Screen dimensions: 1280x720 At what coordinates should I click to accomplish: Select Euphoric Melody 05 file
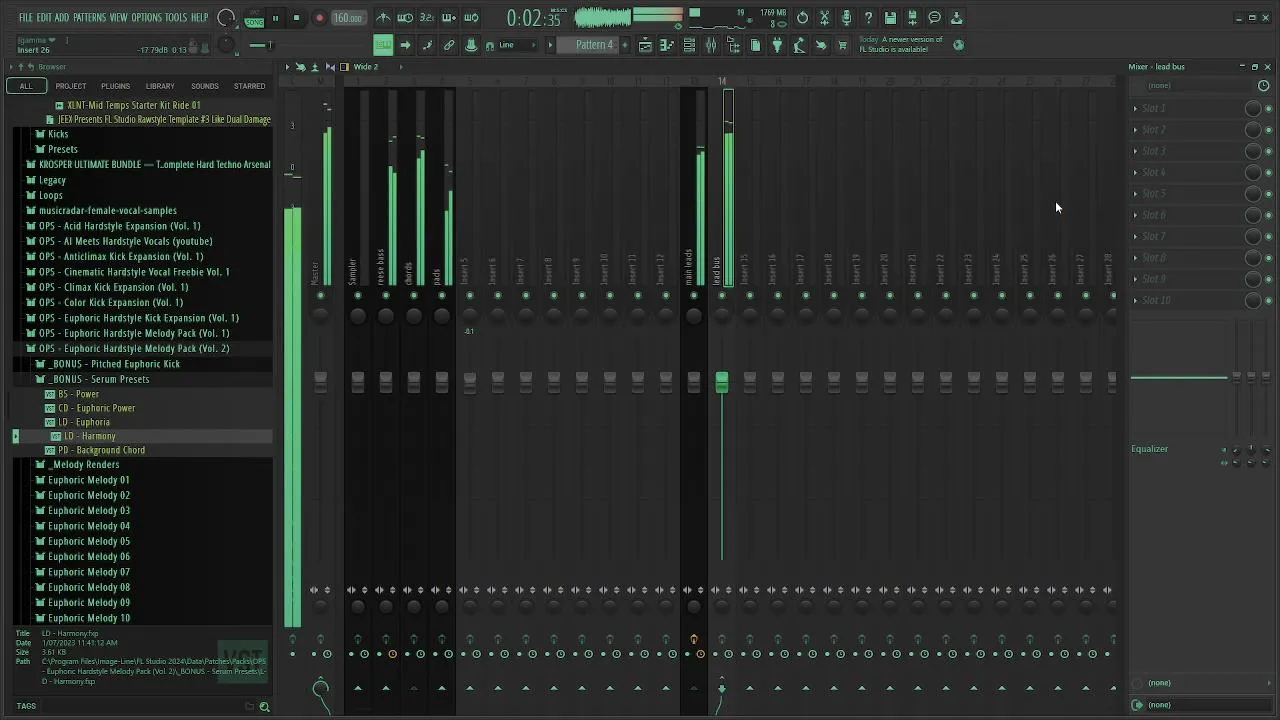coord(88,541)
